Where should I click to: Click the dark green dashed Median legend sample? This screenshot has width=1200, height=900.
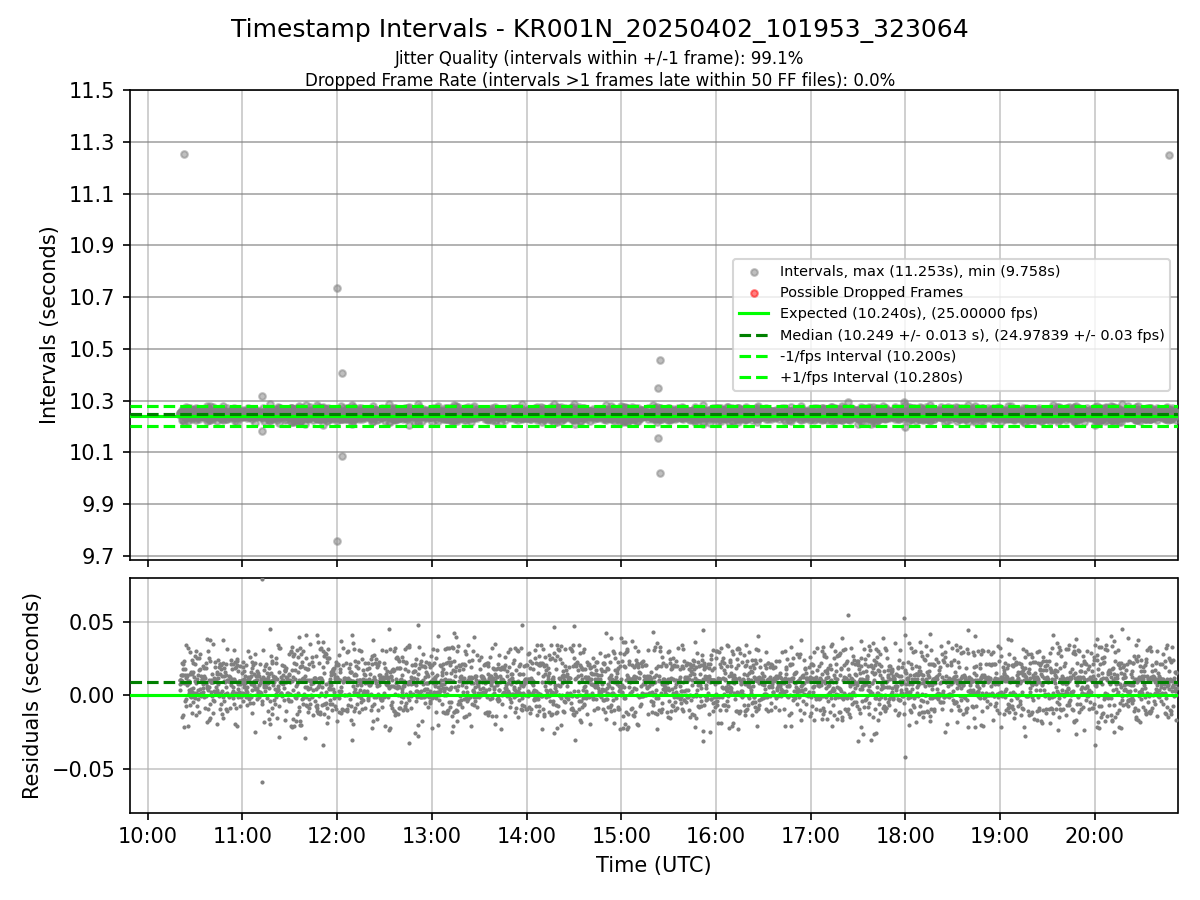click(x=754, y=335)
